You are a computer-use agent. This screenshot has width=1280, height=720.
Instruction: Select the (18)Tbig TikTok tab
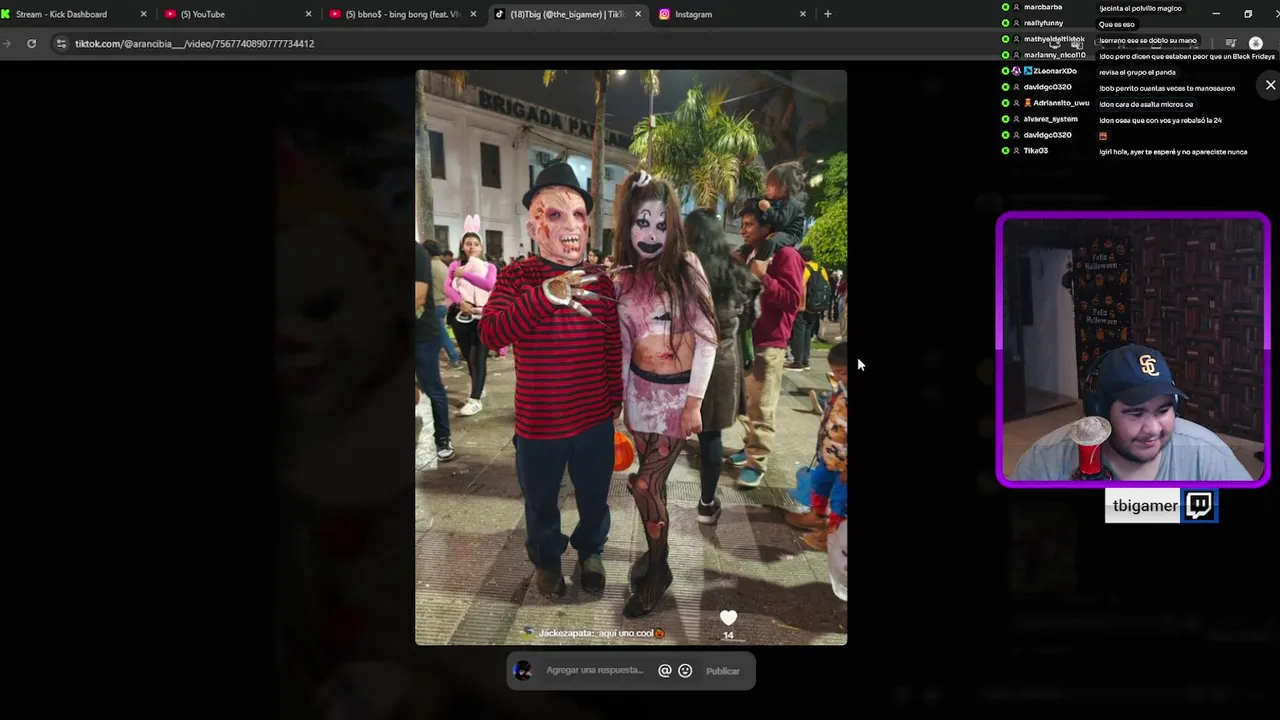pos(568,14)
